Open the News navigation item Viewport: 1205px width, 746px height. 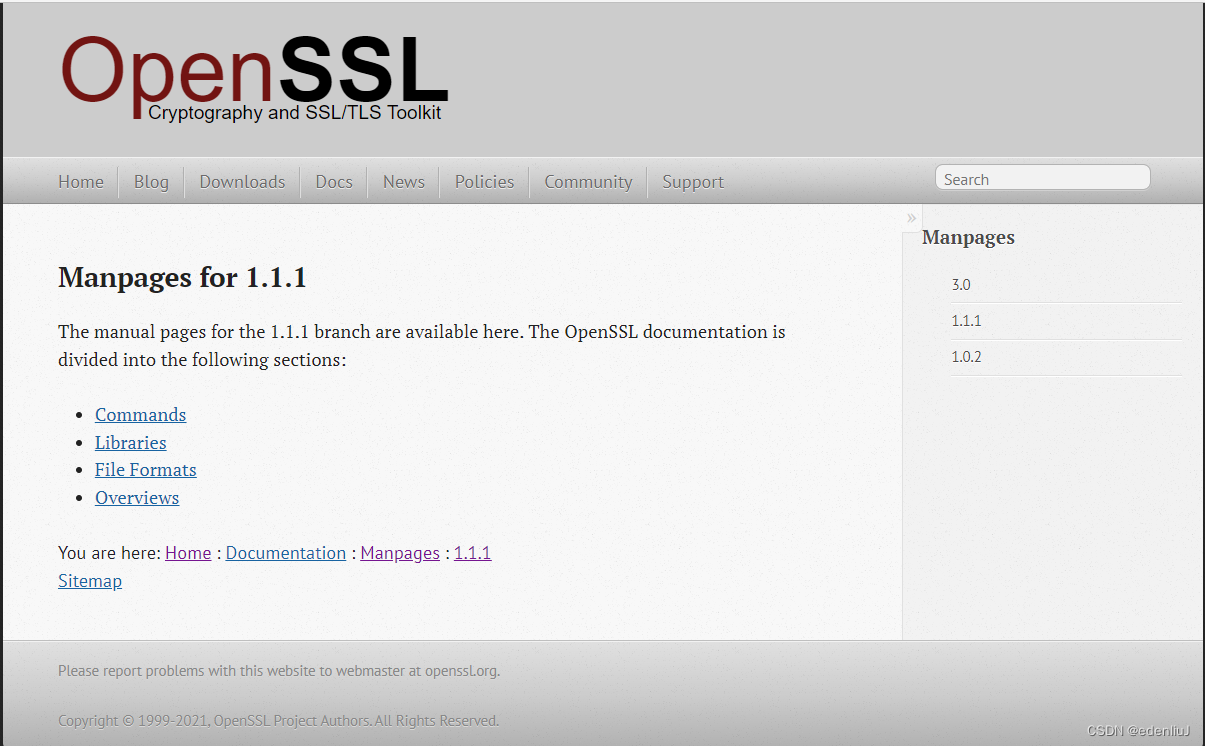[404, 182]
